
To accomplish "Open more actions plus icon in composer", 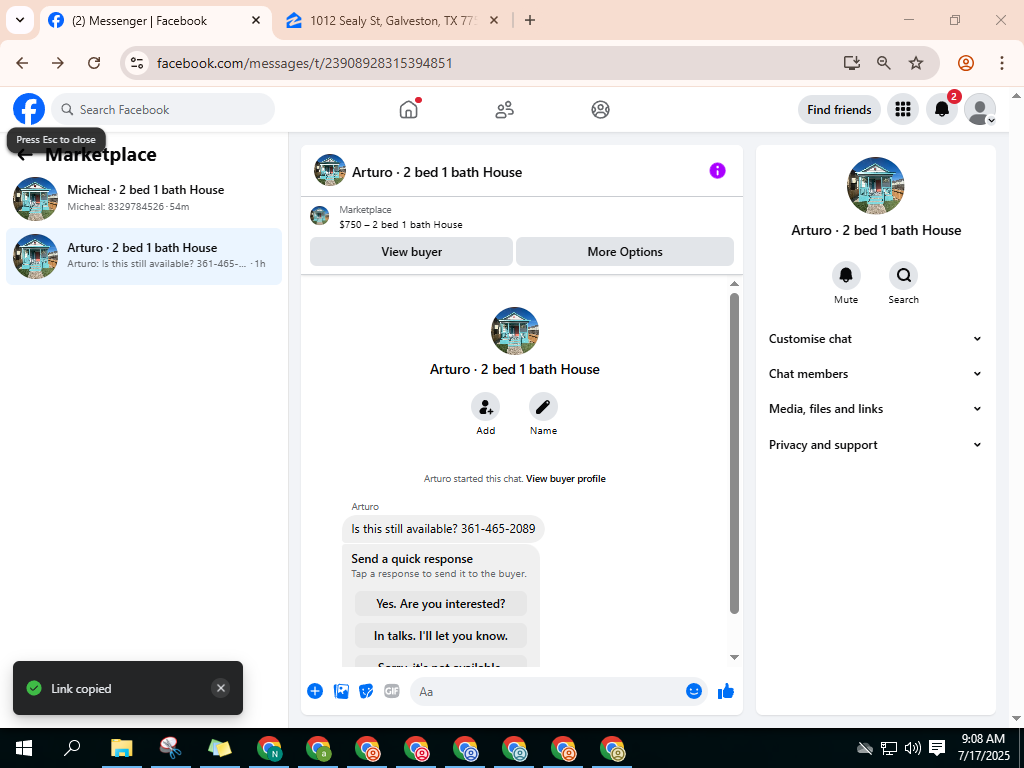I will [315, 691].
